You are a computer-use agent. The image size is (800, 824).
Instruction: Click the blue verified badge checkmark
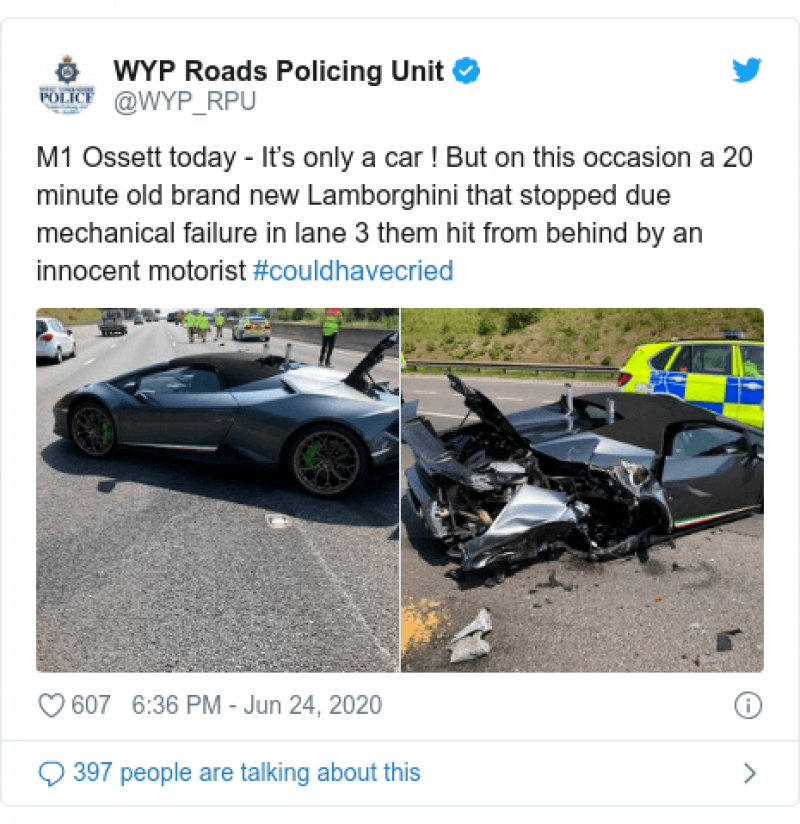(x=466, y=71)
